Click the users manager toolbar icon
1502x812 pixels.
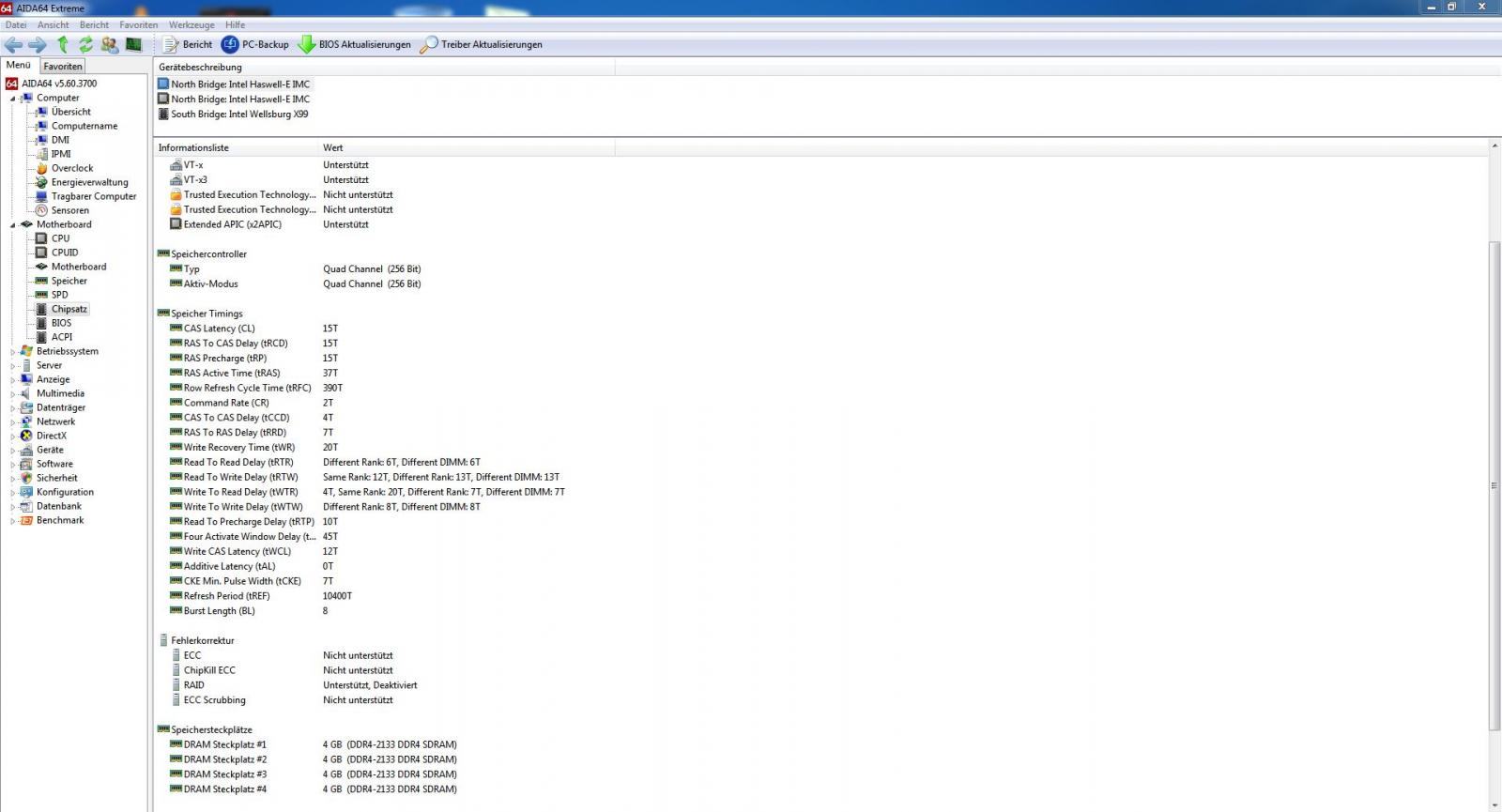110,44
